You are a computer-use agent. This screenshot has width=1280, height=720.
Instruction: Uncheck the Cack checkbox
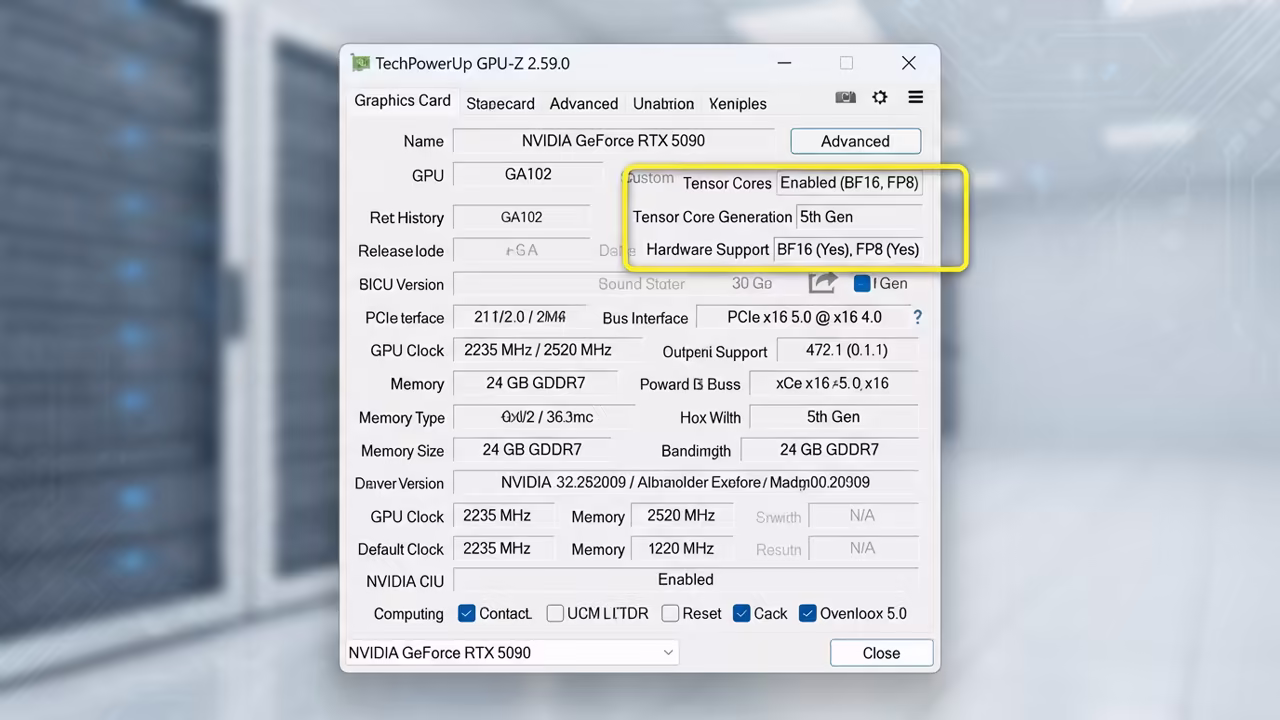[x=741, y=613]
